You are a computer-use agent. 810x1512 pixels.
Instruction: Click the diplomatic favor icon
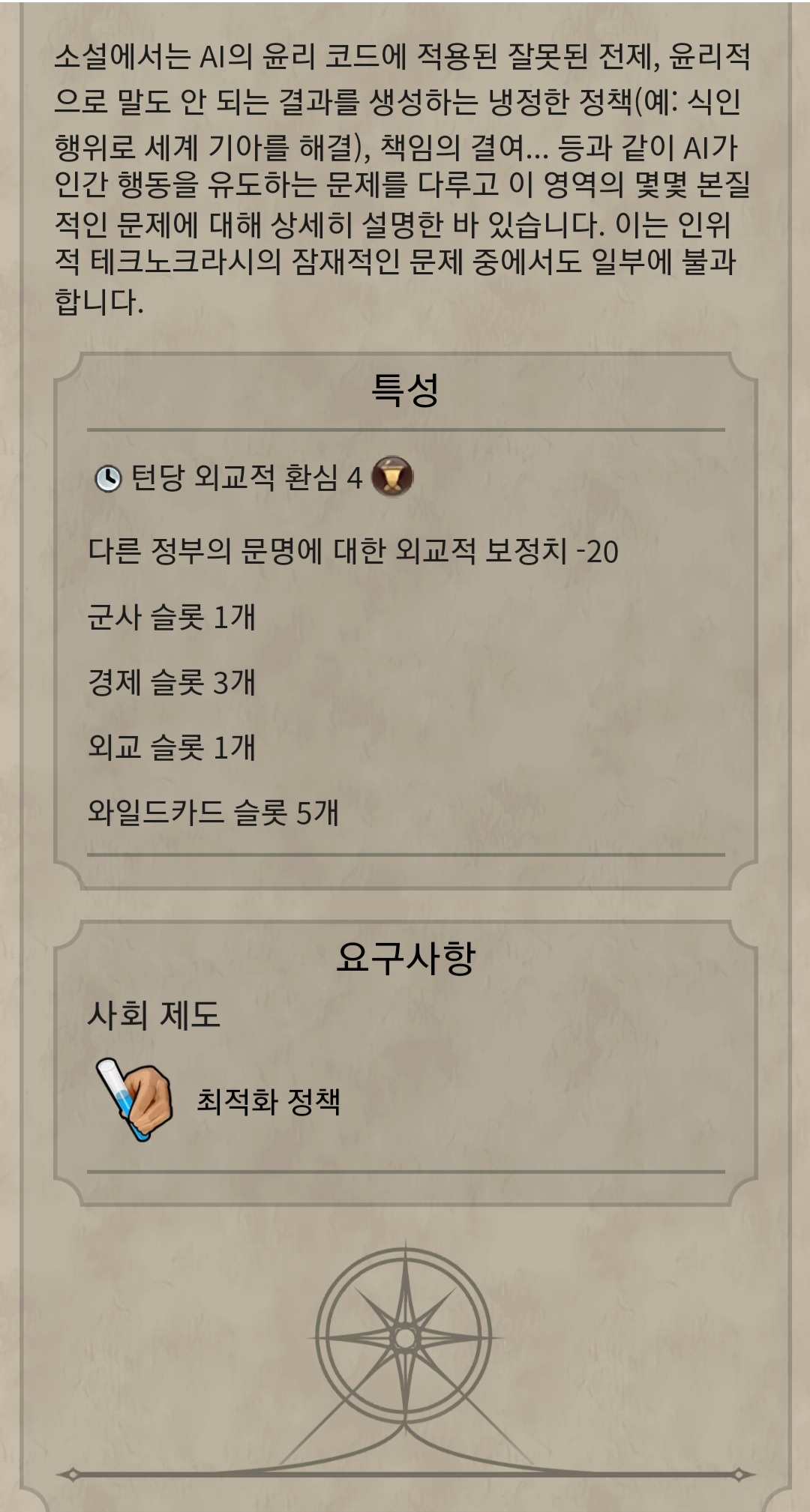pyautogui.click(x=392, y=477)
